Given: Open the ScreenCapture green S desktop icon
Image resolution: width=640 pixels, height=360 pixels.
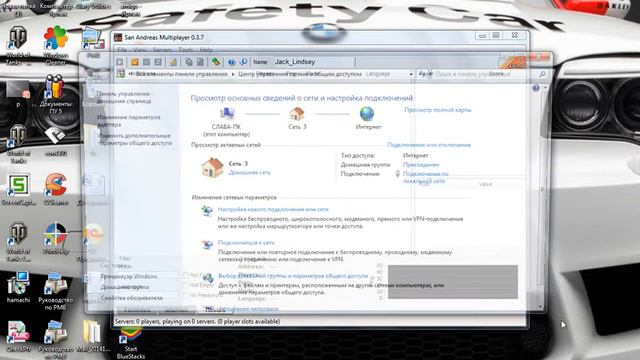Looking at the screenshot, I should pyautogui.click(x=18, y=189).
